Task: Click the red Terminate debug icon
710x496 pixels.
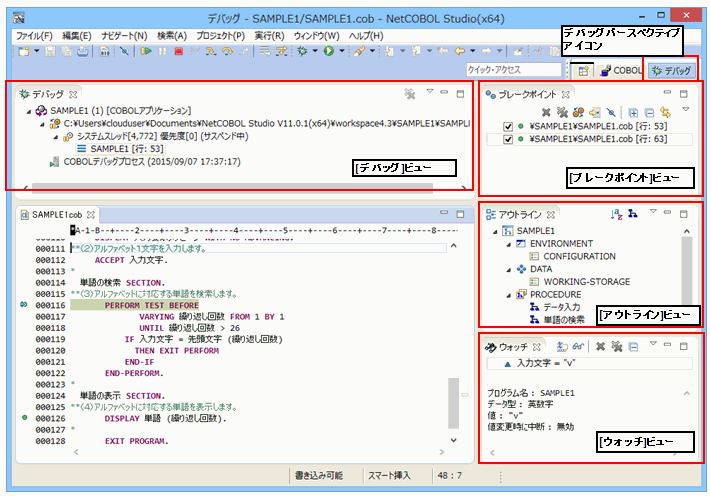Action: pos(178,52)
